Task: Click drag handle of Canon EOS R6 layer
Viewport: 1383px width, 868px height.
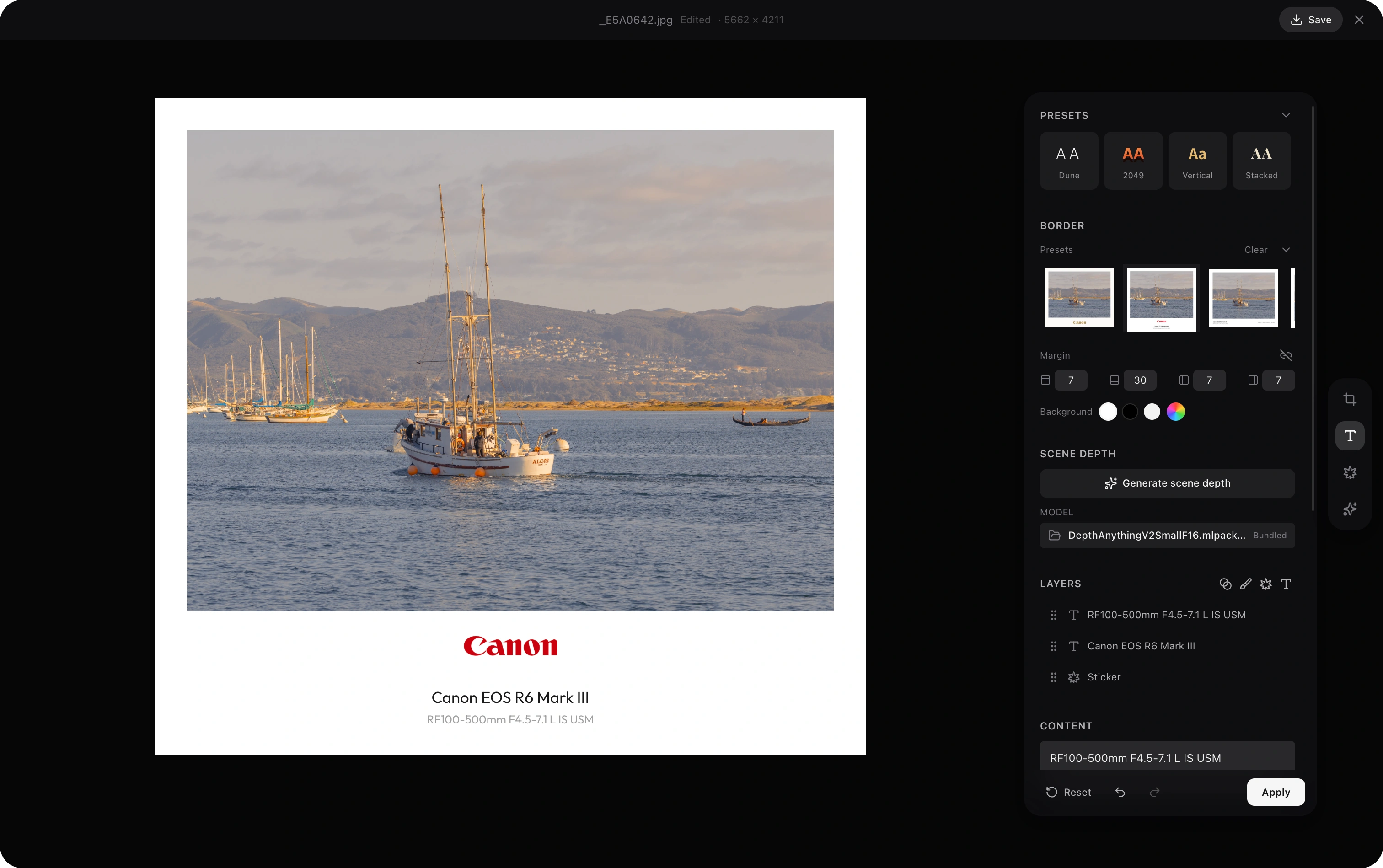Action: pos(1053,646)
